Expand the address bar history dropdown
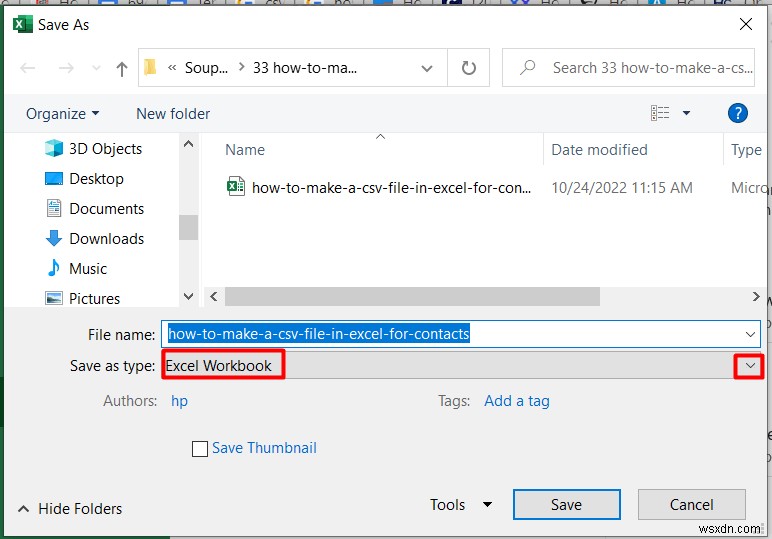772x539 pixels. pos(427,68)
